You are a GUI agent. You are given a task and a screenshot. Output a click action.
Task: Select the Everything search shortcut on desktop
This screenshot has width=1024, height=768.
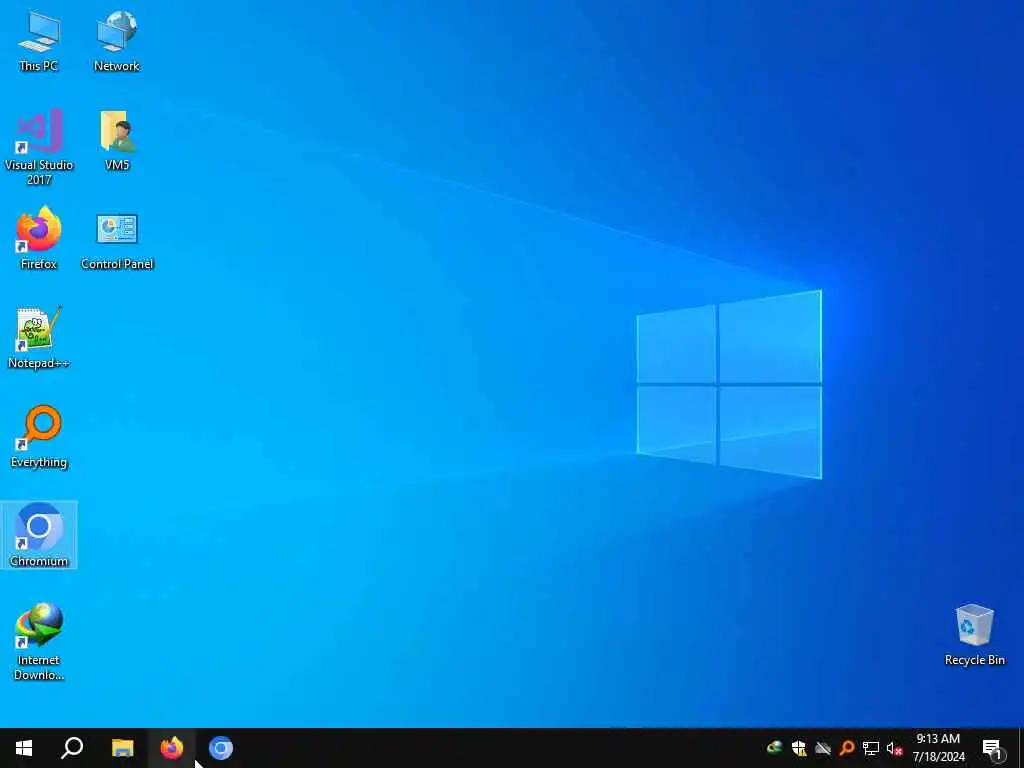[x=39, y=438]
